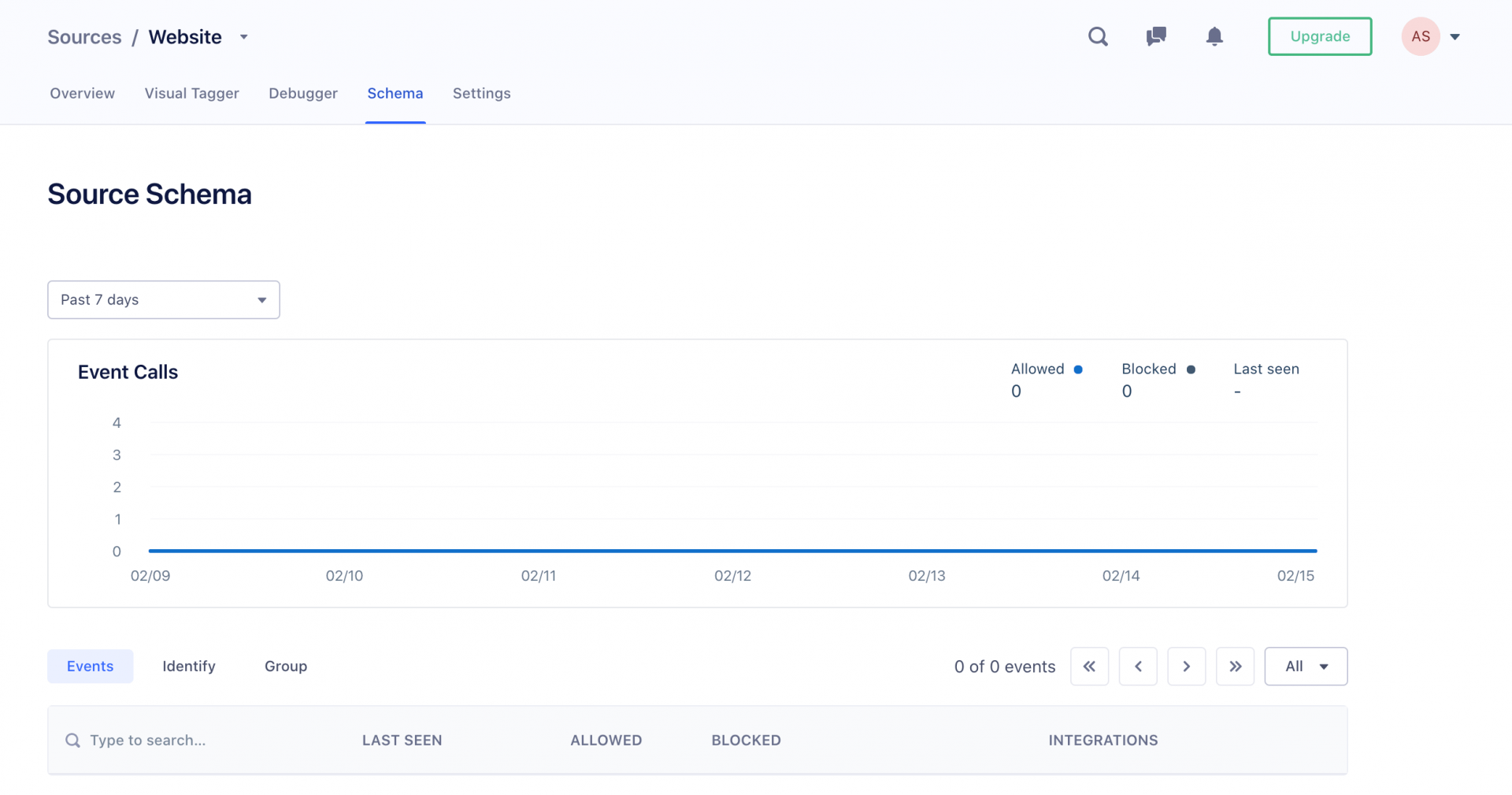The height and width of the screenshot is (795, 1512).
Task: Advance to next page with the right chevron
Action: click(1187, 666)
